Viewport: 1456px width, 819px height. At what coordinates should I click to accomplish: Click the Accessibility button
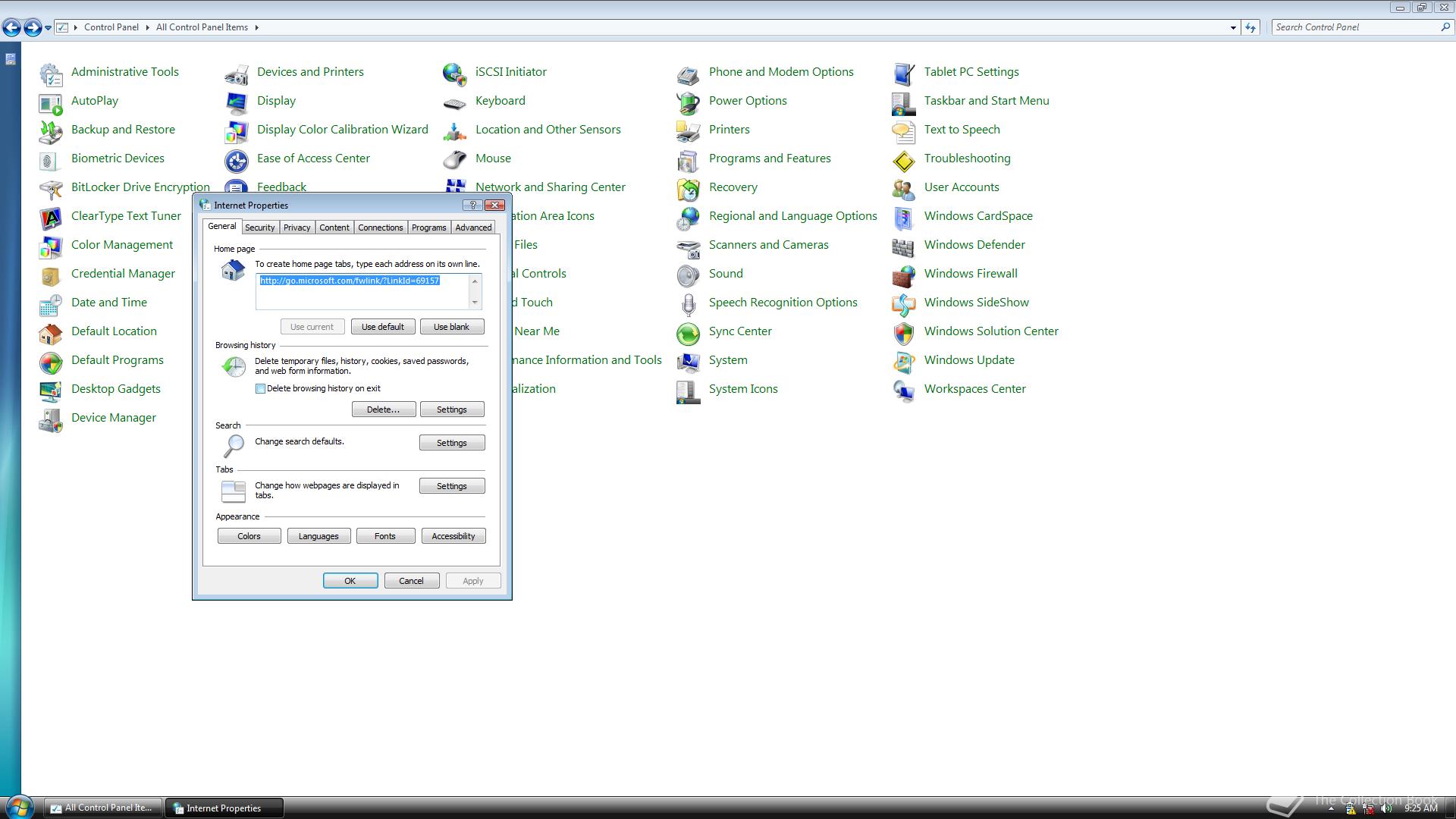tap(453, 536)
